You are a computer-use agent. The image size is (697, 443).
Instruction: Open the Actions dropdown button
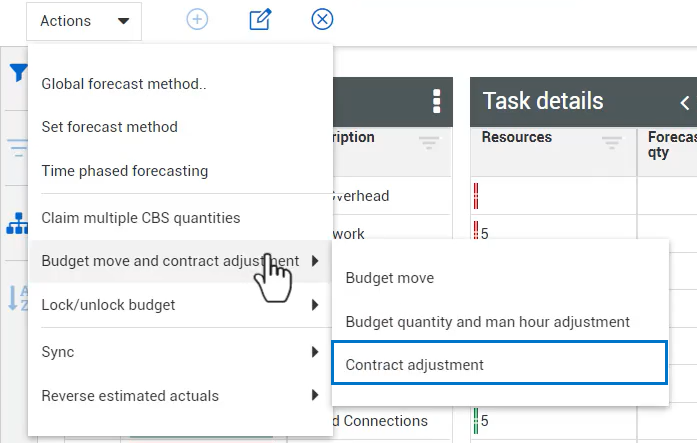click(85, 21)
